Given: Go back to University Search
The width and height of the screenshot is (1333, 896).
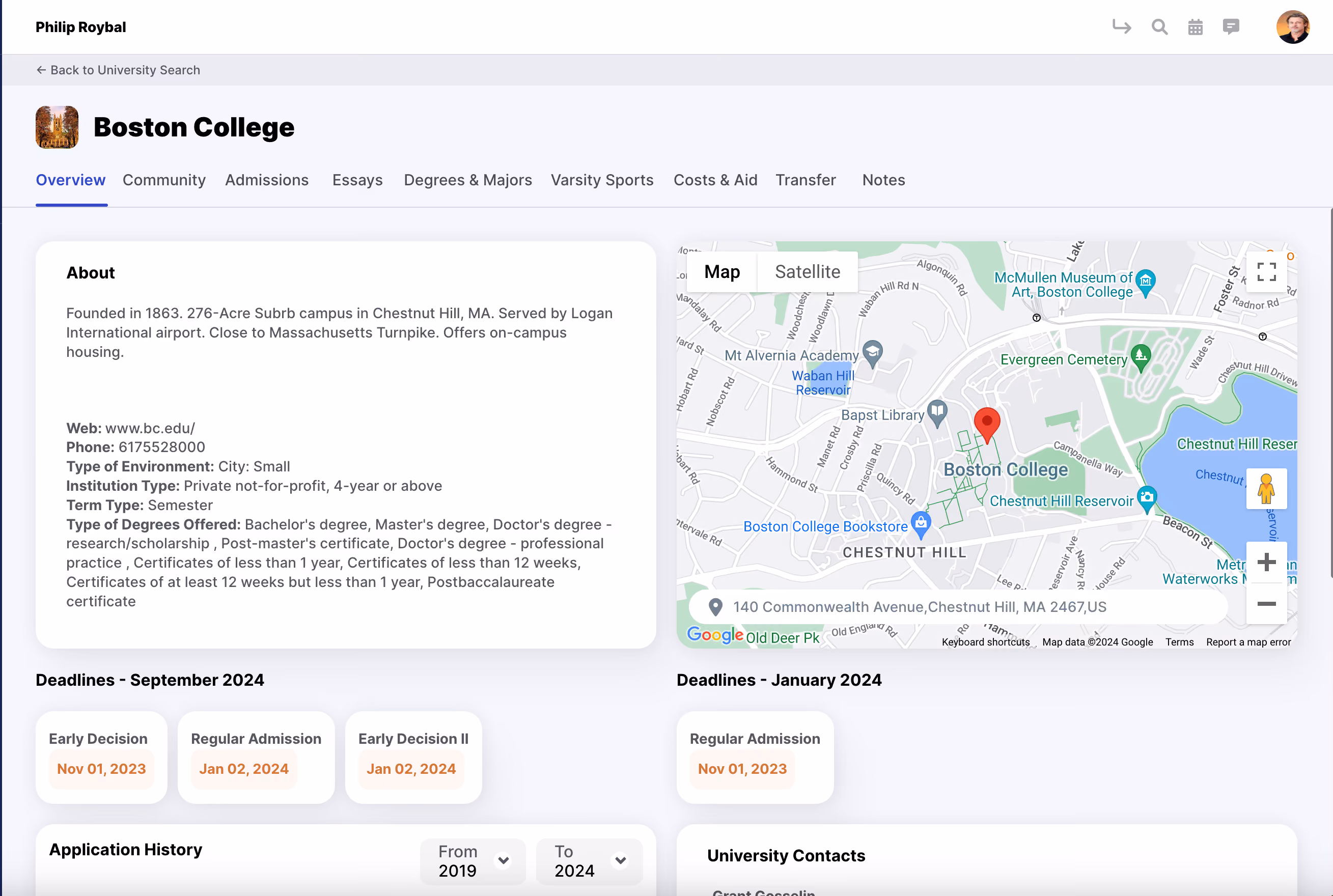Looking at the screenshot, I should pos(118,70).
